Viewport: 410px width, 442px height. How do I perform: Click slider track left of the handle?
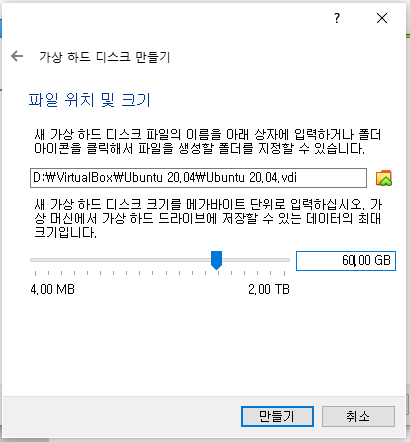pyautogui.click(x=120, y=260)
